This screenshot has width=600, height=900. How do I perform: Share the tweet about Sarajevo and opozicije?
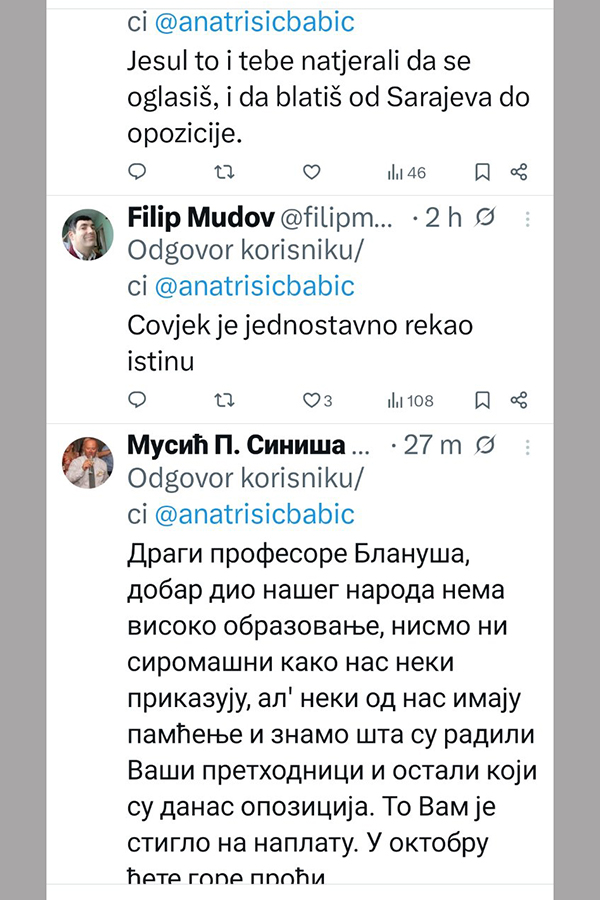pyautogui.click(x=518, y=172)
